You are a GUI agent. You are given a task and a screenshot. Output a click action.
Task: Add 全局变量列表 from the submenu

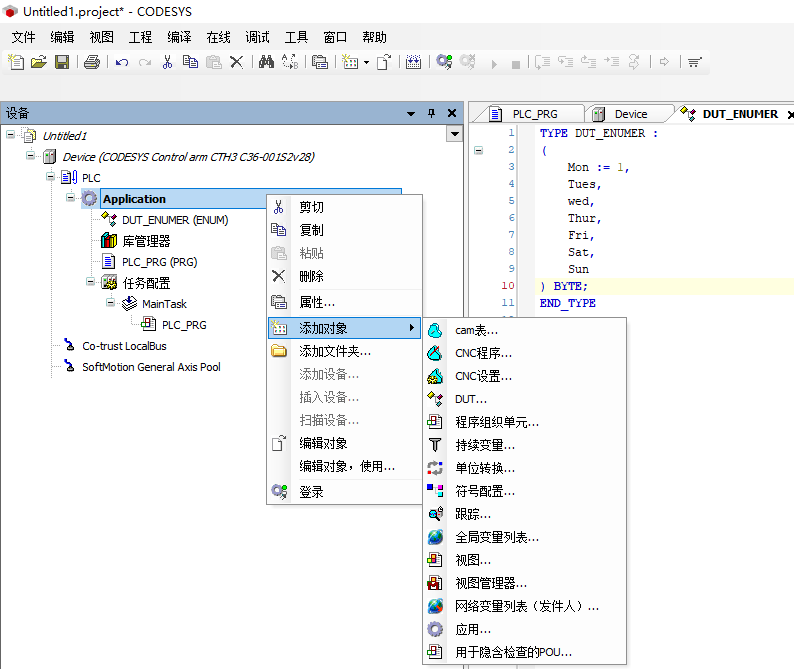pyautogui.click(x=524, y=538)
